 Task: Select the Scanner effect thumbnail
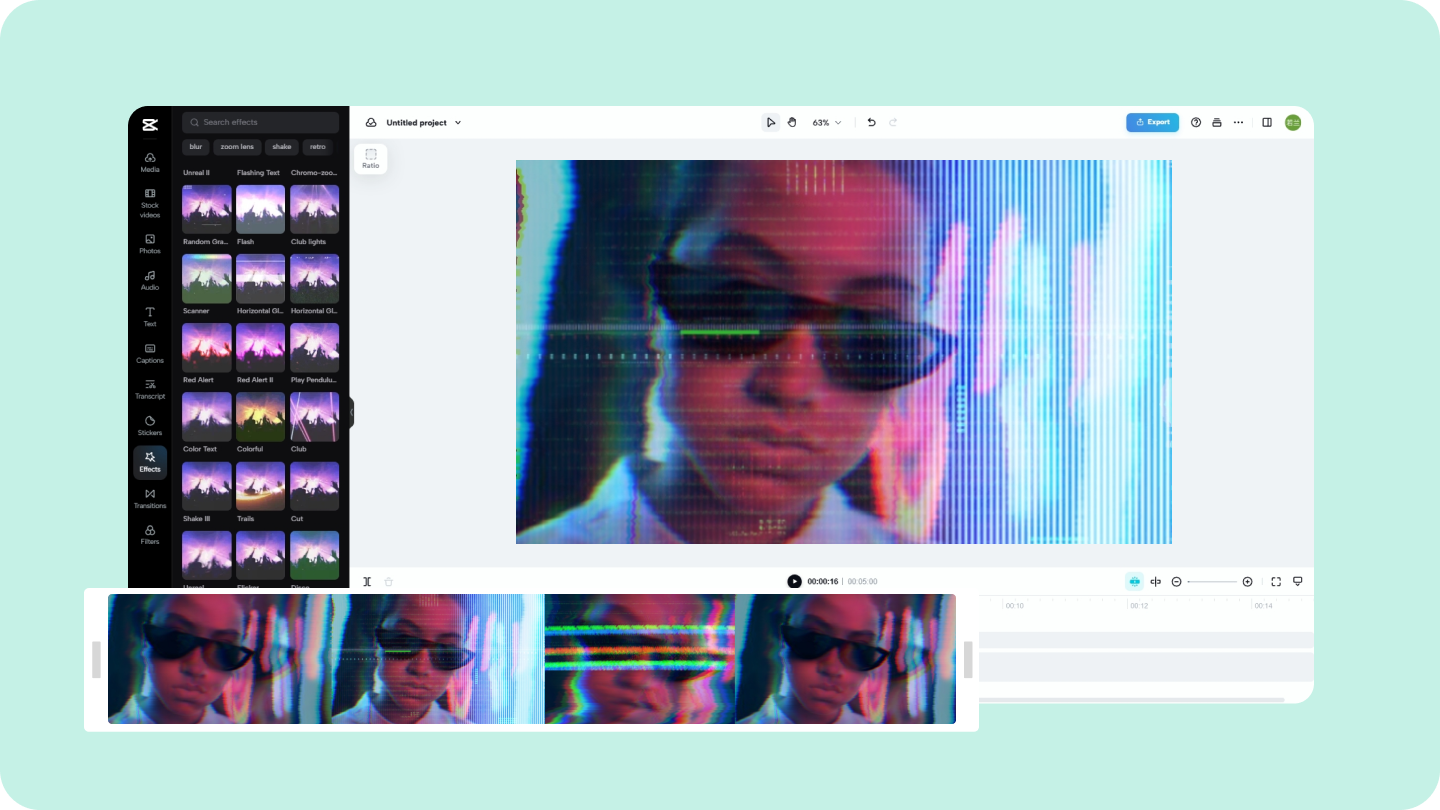206,278
